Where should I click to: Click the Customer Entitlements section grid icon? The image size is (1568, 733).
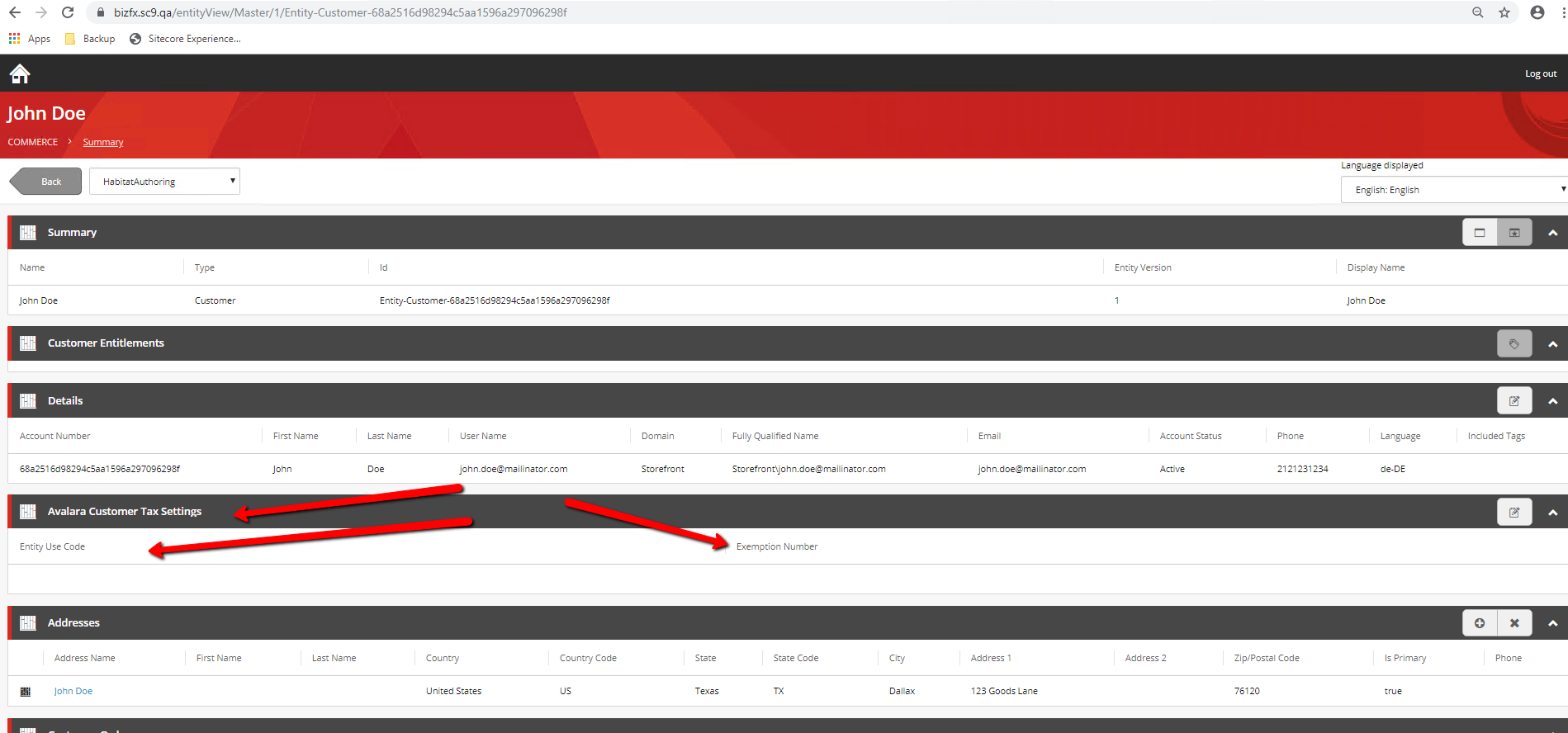(x=28, y=343)
